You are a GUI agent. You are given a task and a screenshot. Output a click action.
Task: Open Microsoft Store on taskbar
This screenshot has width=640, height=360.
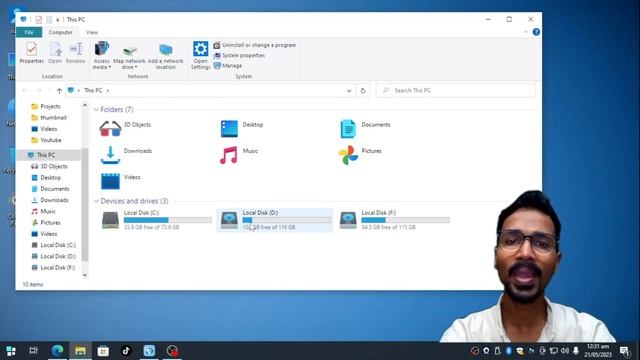[x=103, y=351]
